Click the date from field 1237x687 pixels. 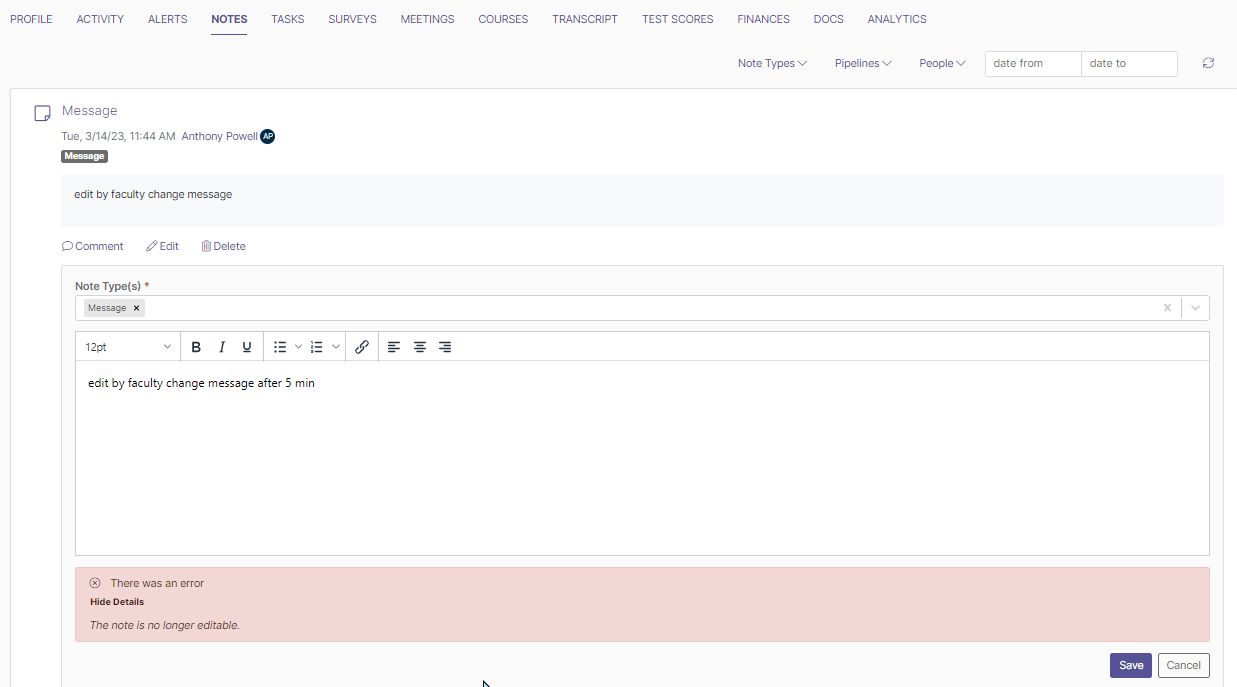click(x=1033, y=63)
